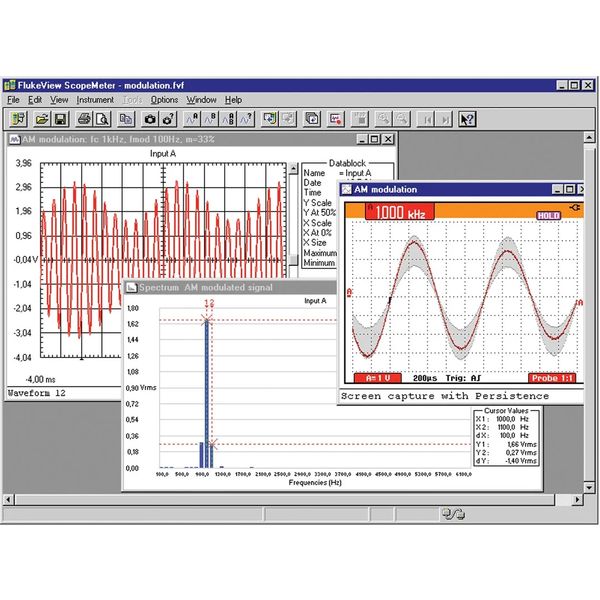
Task: Click the HOLD indicator on scope capture
Action: (548, 214)
